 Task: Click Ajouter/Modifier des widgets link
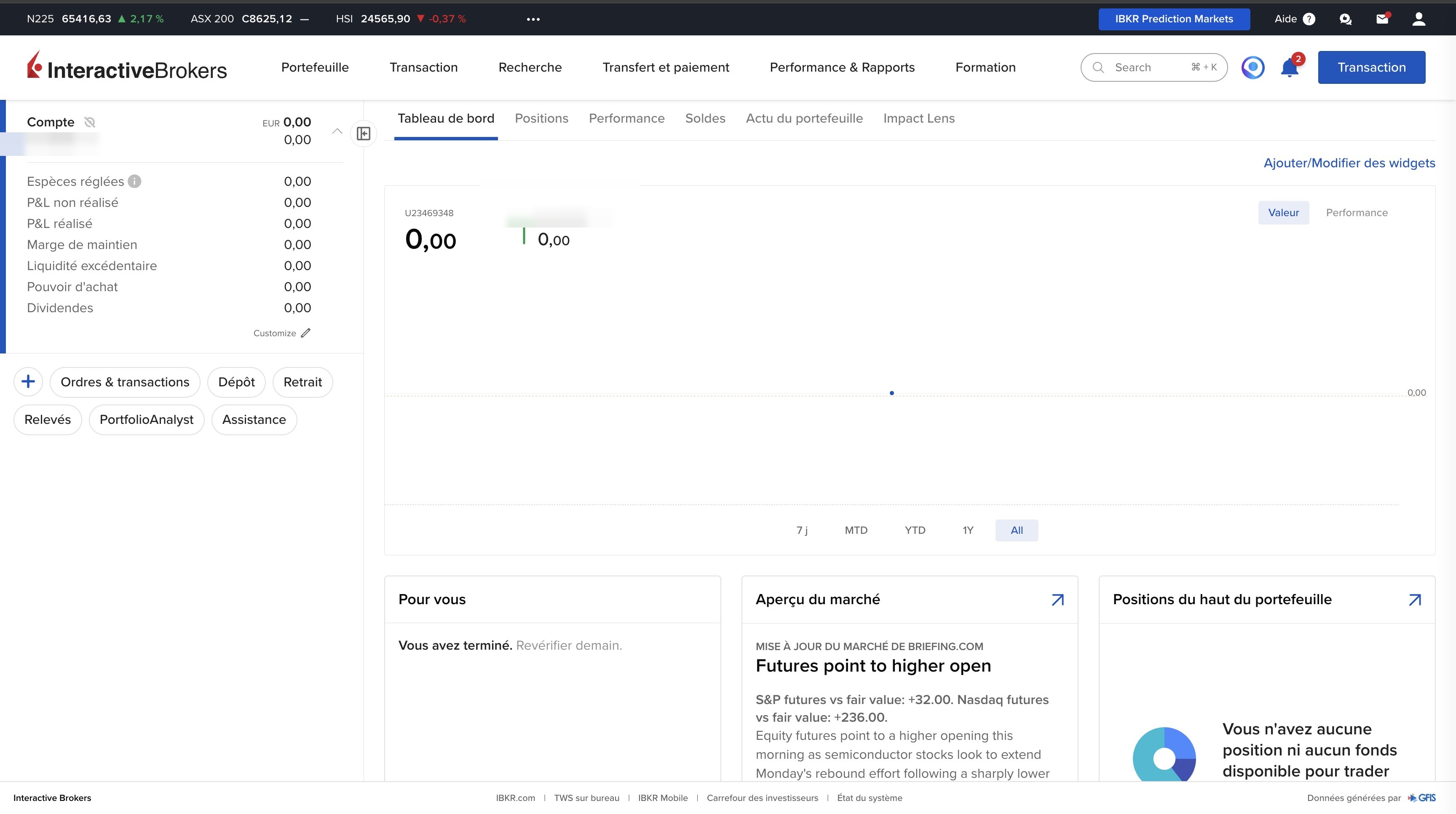pos(1349,163)
